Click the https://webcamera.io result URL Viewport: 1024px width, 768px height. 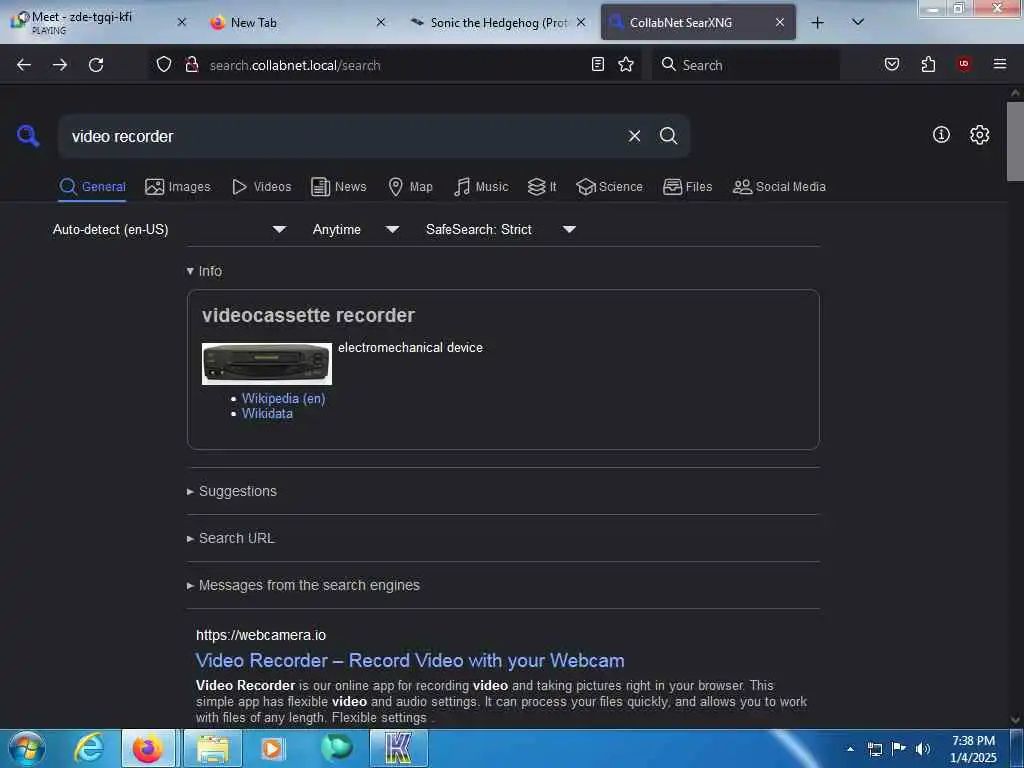tap(261, 635)
